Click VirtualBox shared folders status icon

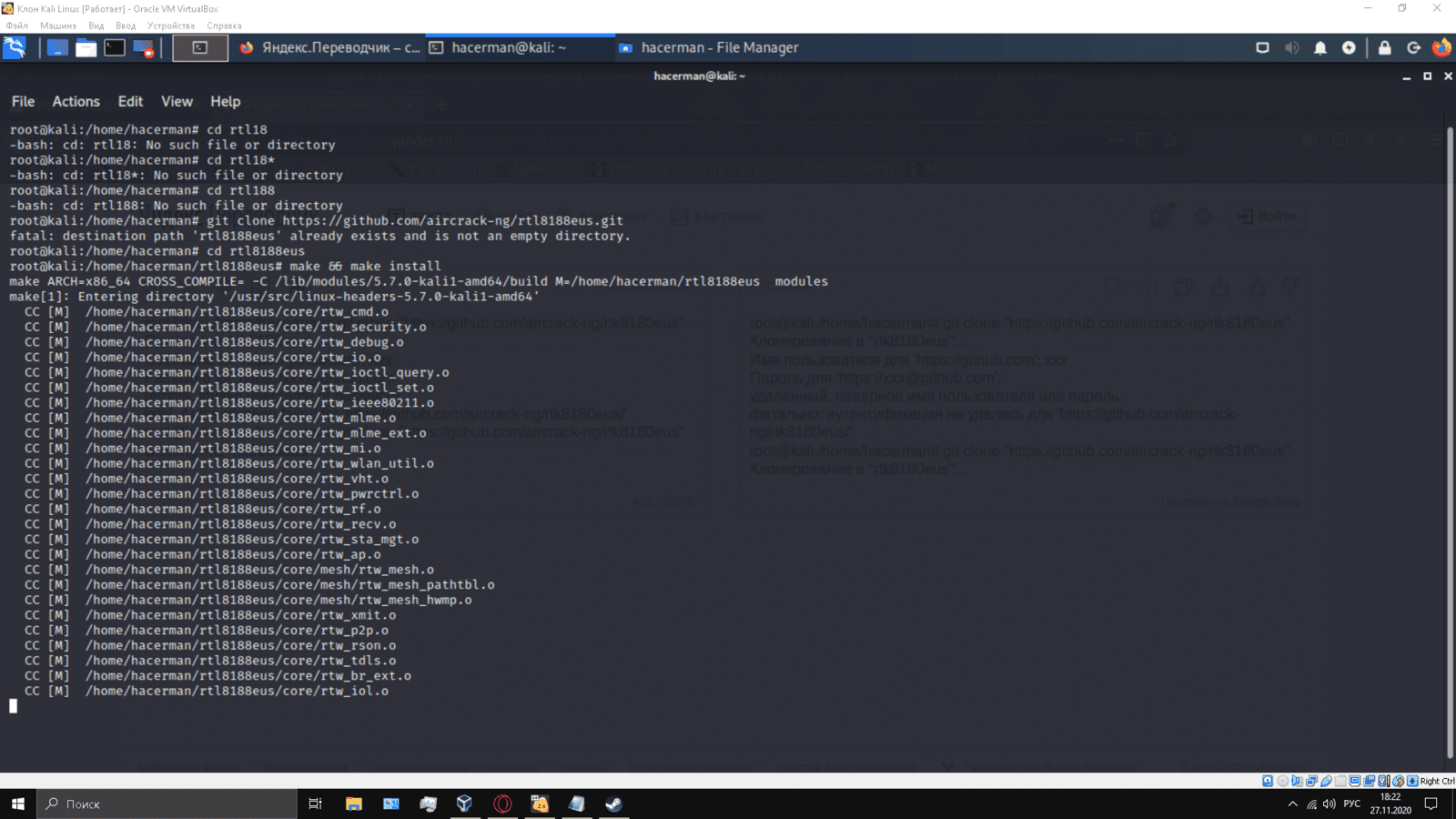(1340, 781)
